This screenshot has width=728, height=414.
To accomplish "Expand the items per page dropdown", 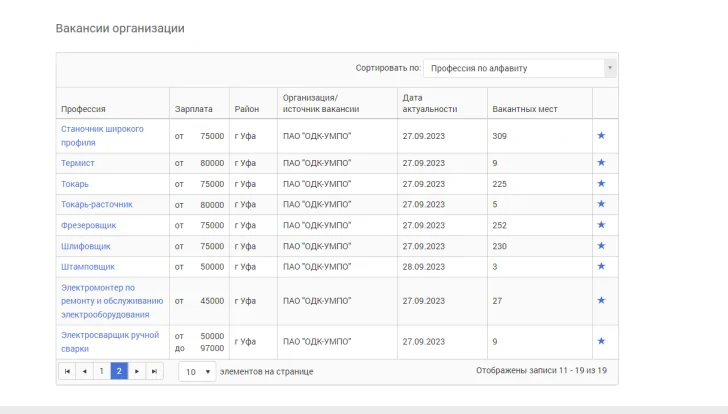I will pos(197,371).
